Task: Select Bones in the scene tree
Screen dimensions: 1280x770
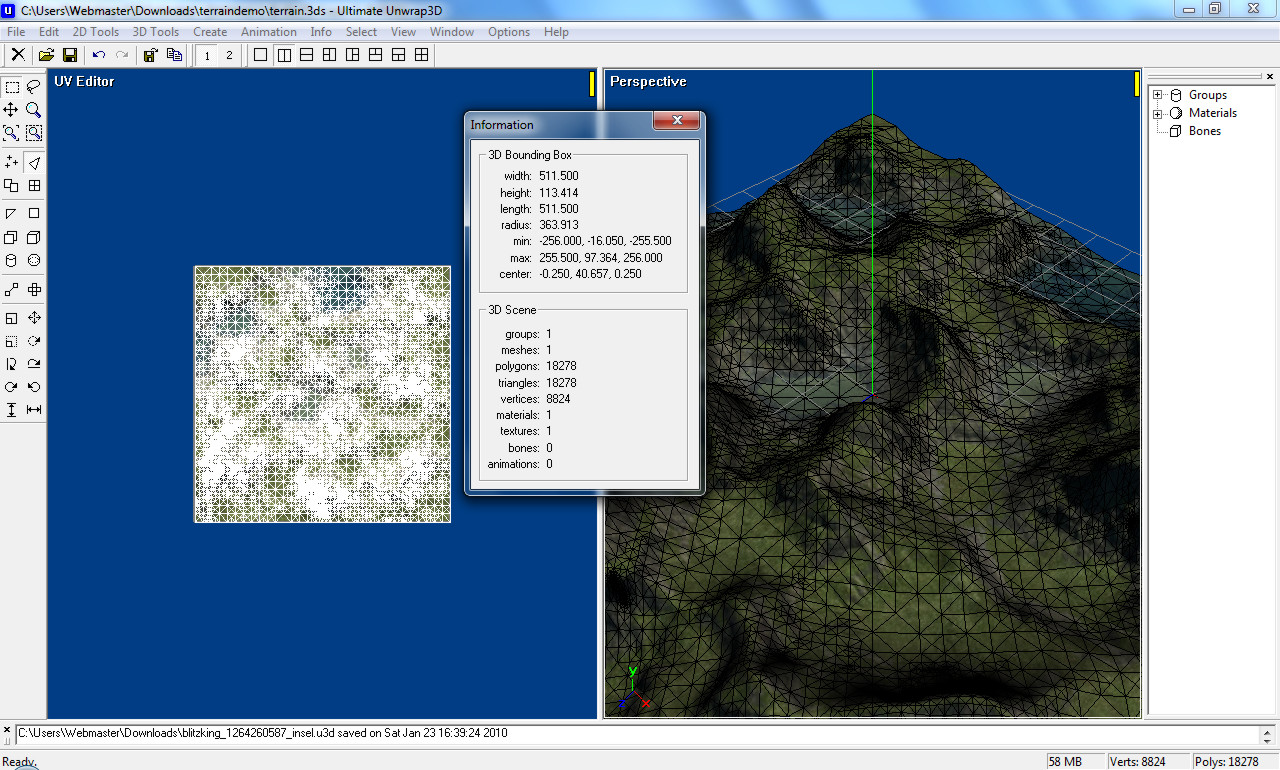Action: click(x=1204, y=131)
